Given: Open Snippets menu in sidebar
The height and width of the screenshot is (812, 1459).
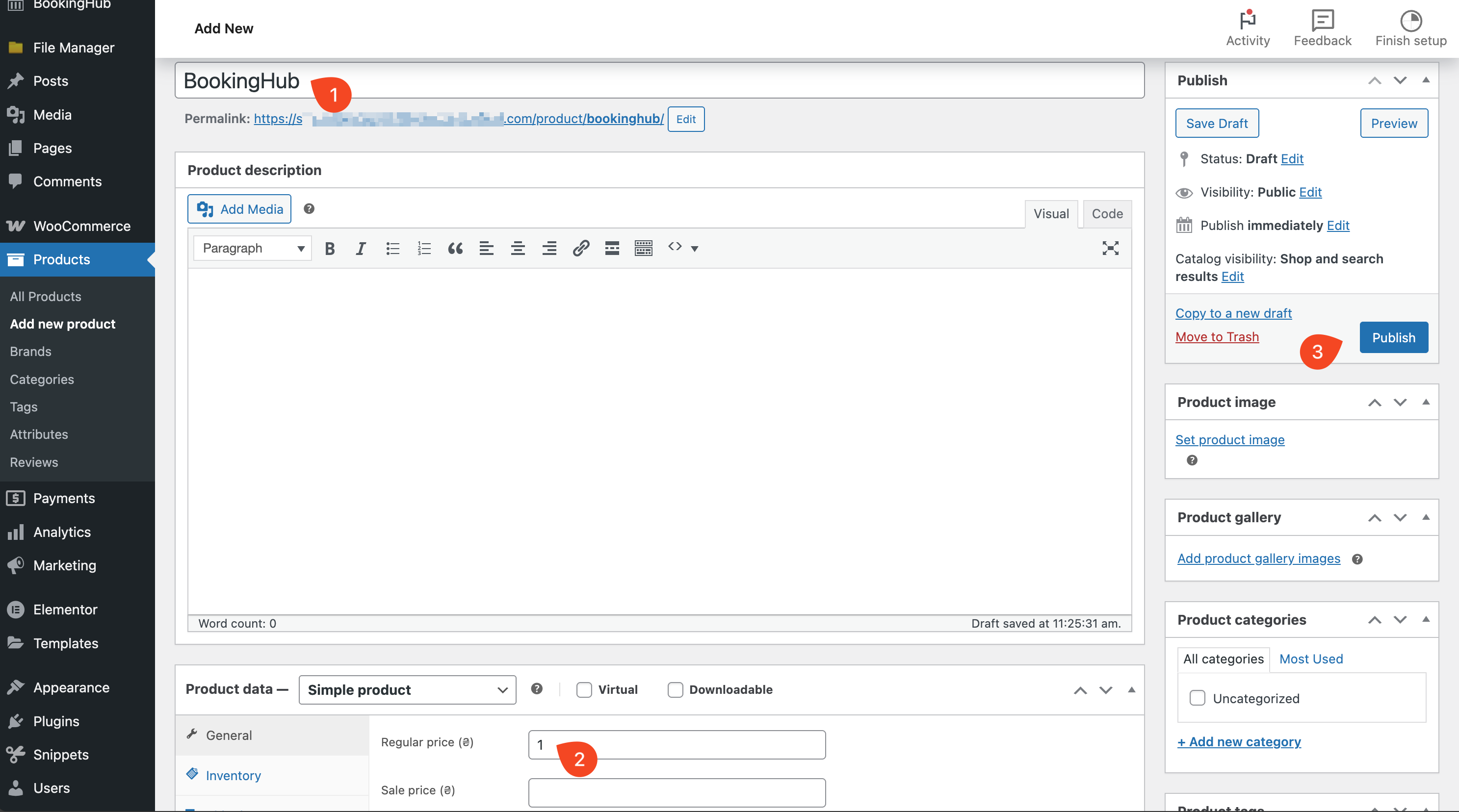Looking at the screenshot, I should click(78, 754).
